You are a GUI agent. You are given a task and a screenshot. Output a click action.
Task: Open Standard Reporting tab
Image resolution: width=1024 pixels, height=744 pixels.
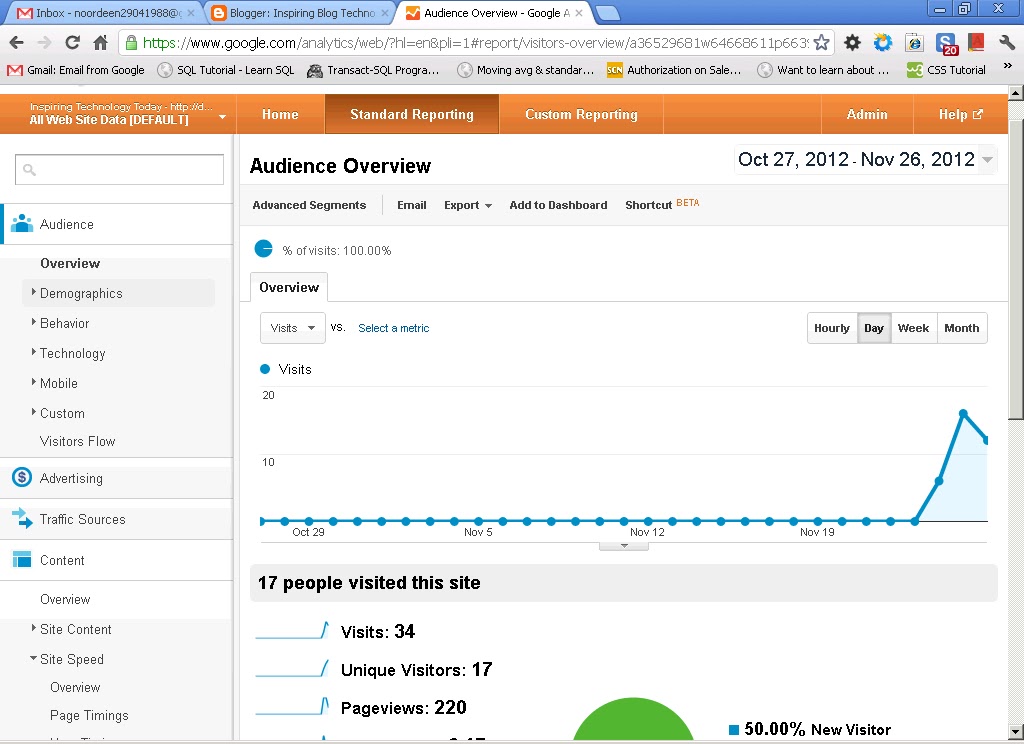coord(412,114)
